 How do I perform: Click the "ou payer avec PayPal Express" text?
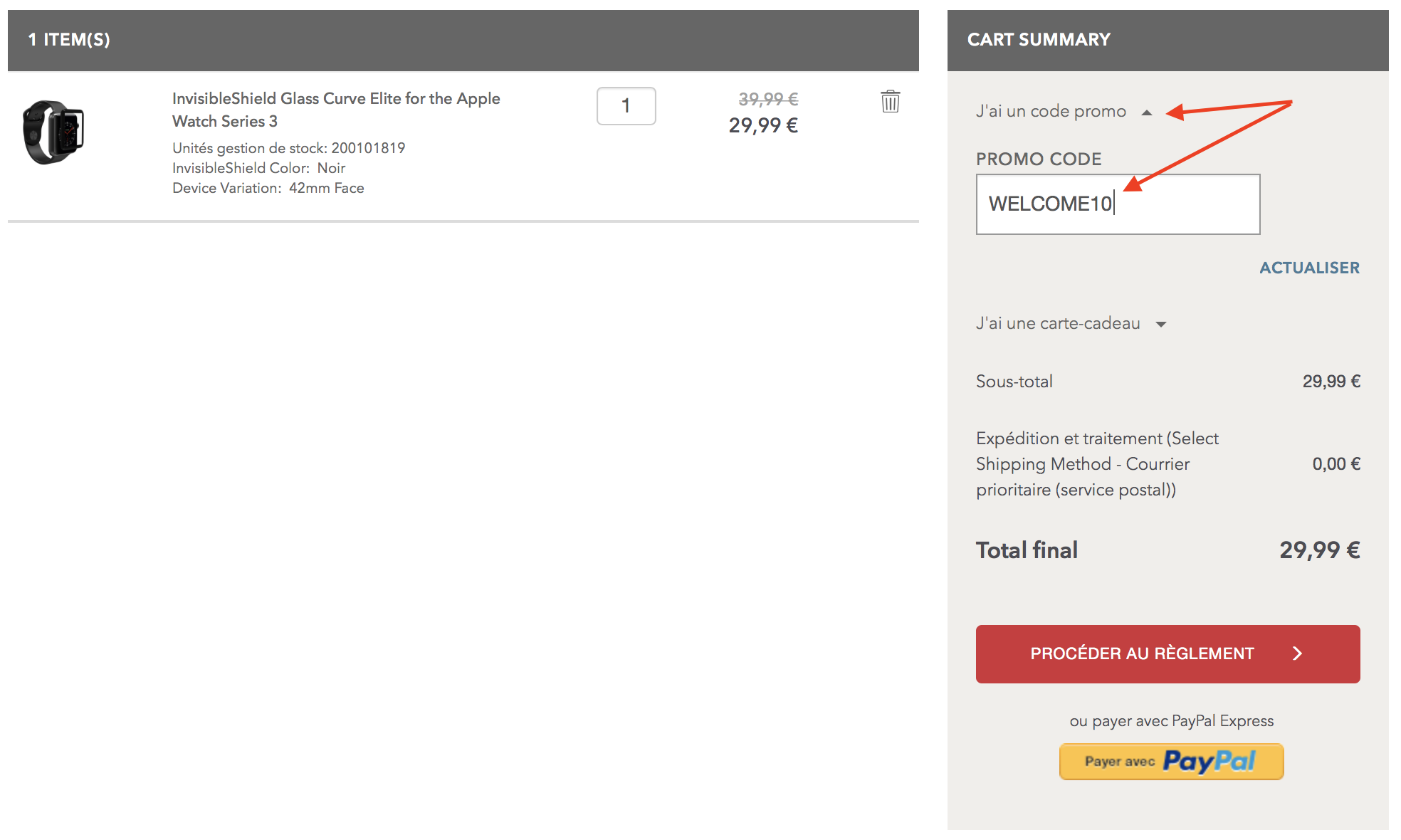point(1171,720)
